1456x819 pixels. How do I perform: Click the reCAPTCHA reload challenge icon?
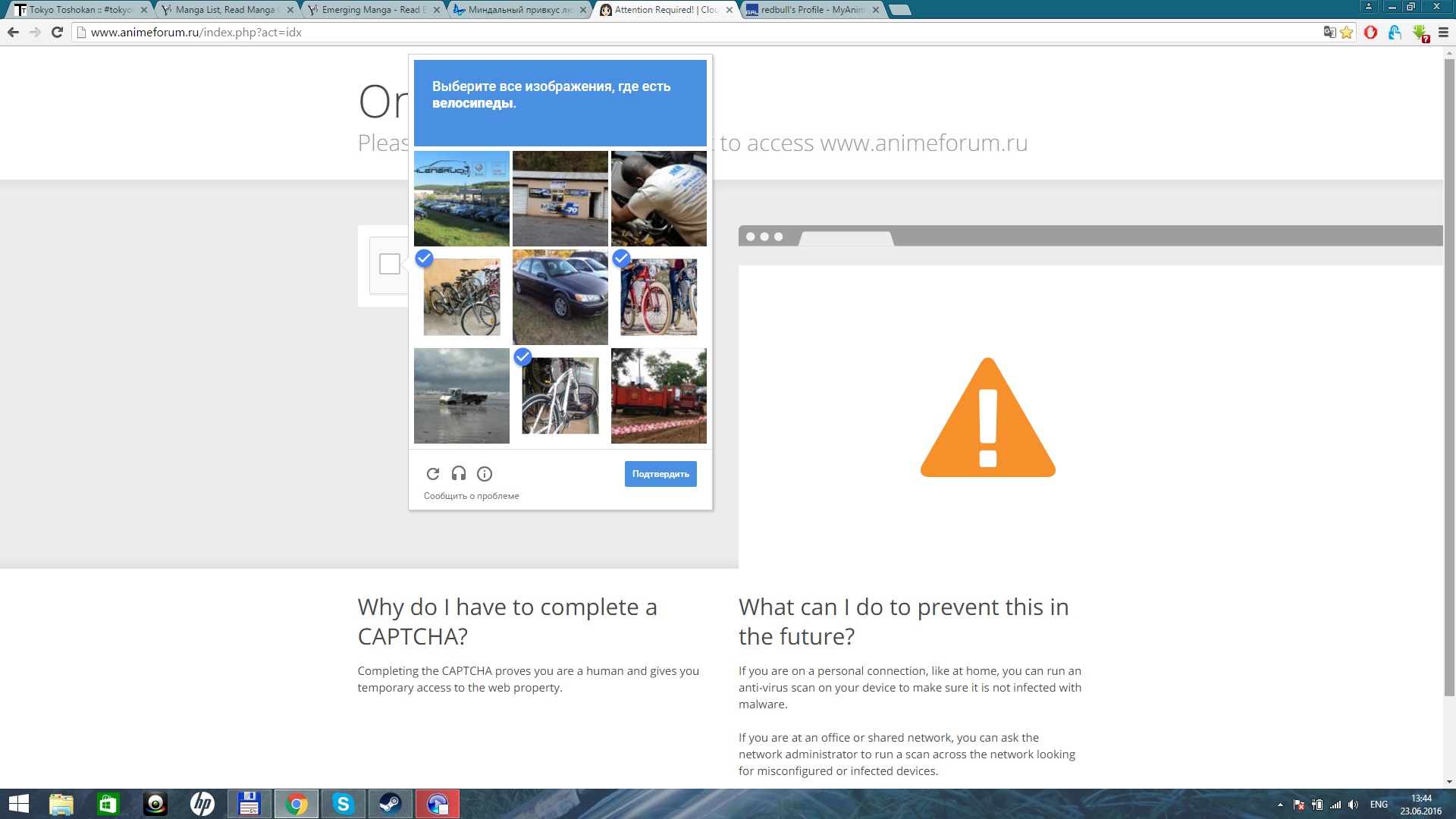point(433,474)
